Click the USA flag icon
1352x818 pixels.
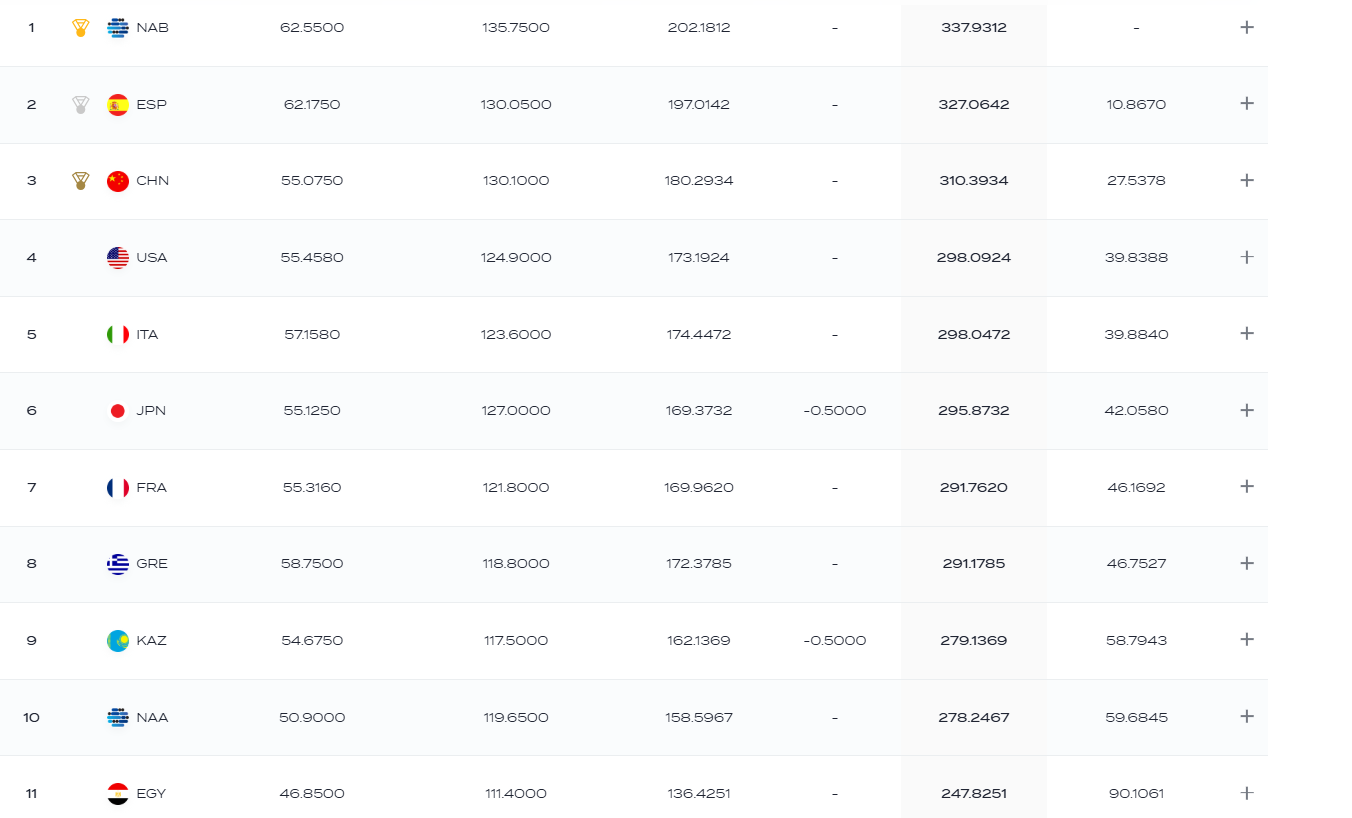[x=118, y=257]
